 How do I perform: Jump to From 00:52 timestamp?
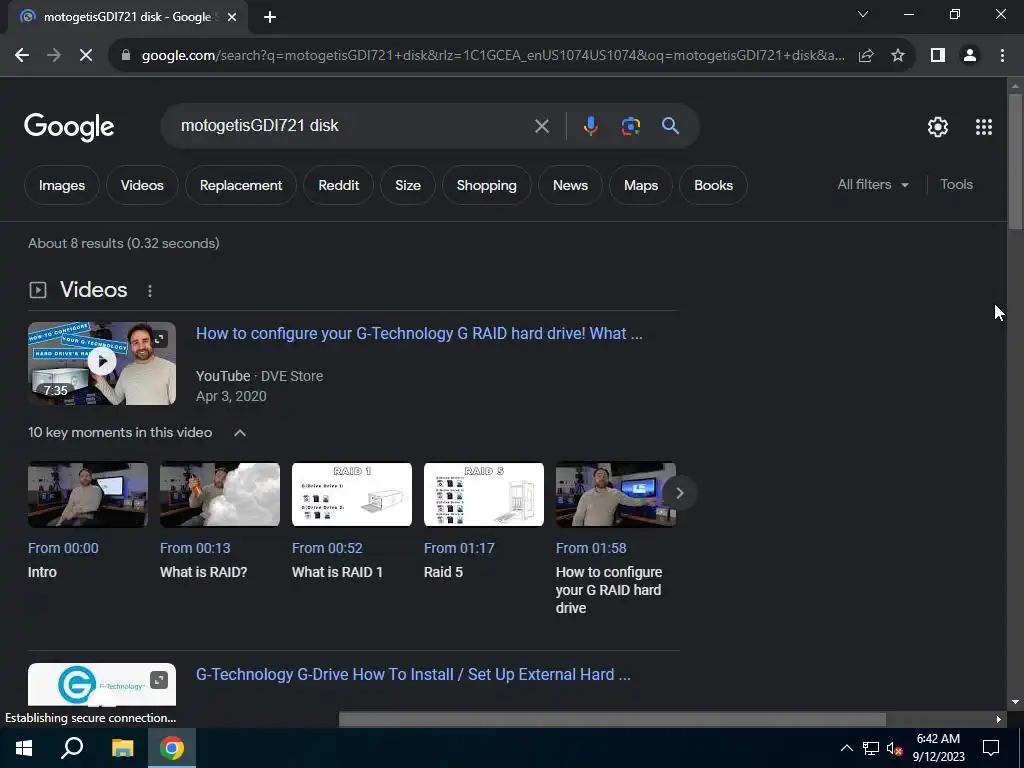tap(327, 549)
